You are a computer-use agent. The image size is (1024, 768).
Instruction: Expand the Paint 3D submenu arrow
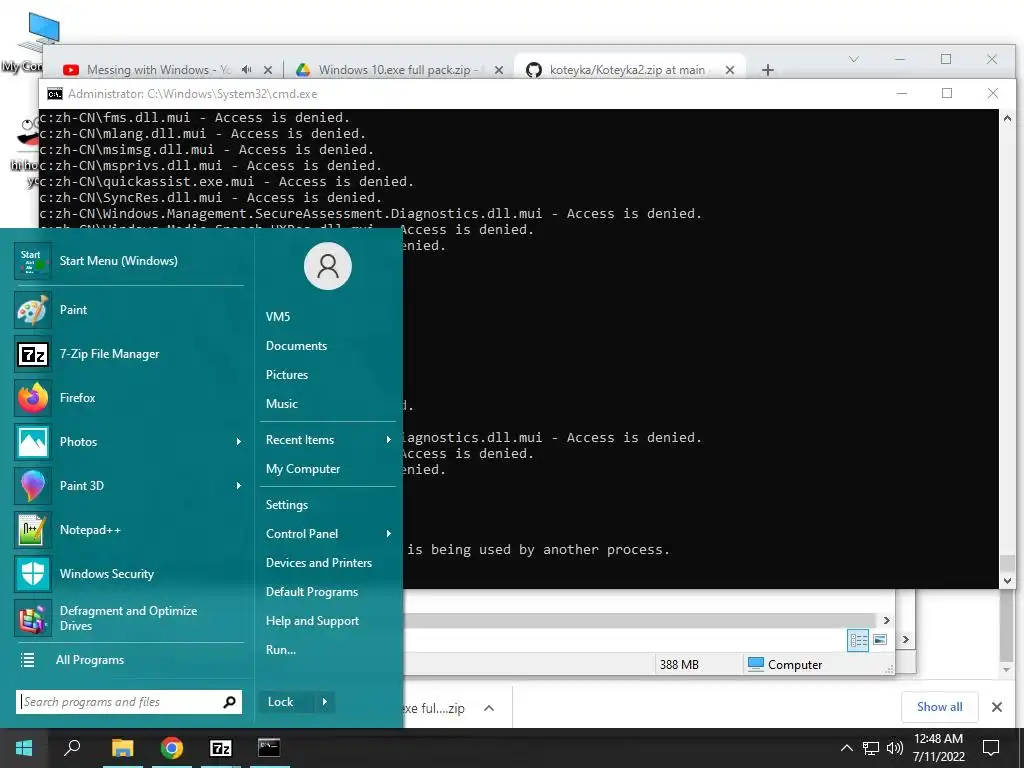[x=238, y=486]
